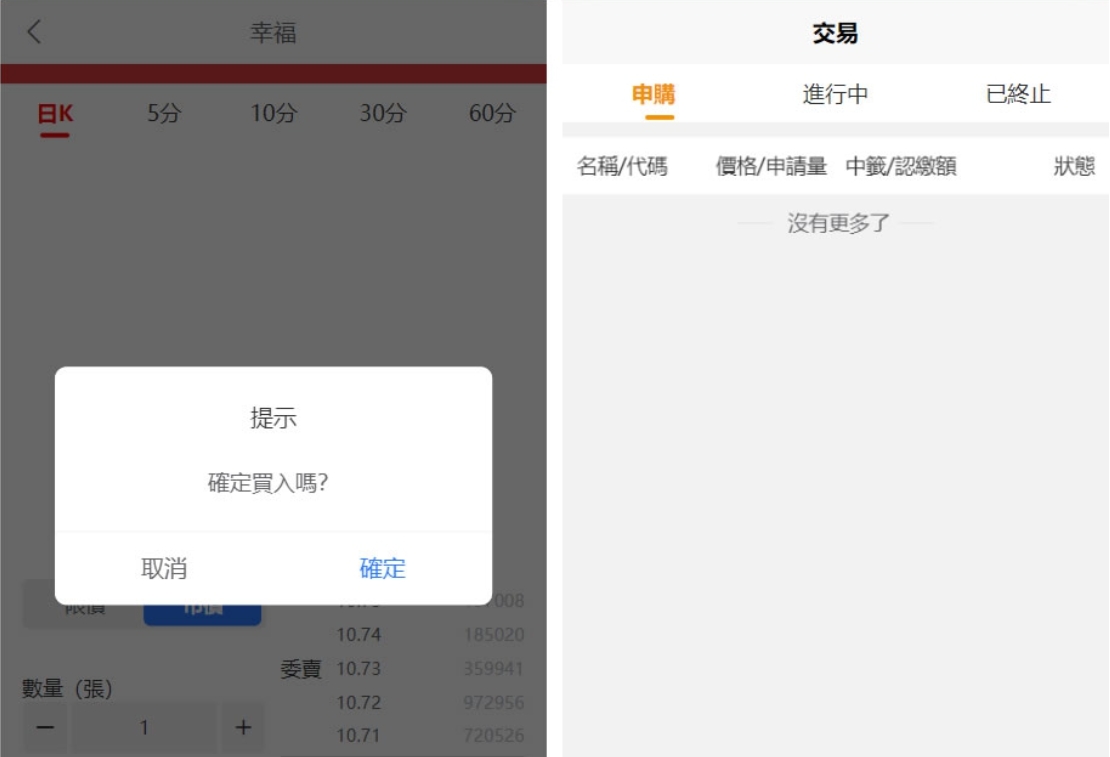Decrease quantity with the minus button
Image resolution: width=1110 pixels, height=757 pixels.
pyautogui.click(x=45, y=727)
